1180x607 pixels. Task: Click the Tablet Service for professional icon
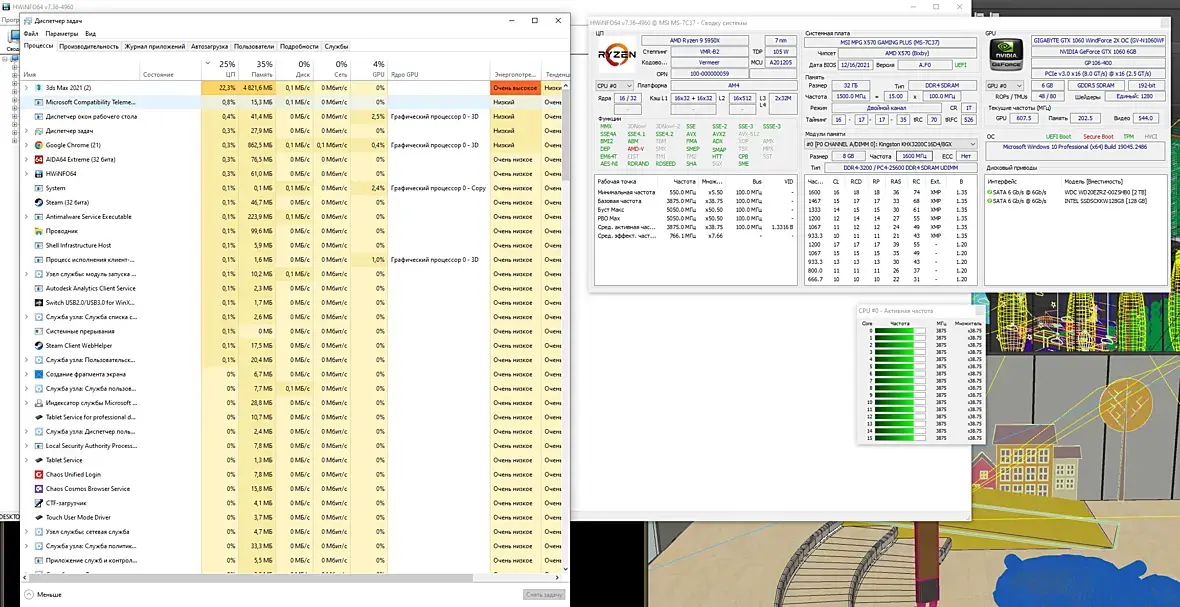(x=39, y=417)
